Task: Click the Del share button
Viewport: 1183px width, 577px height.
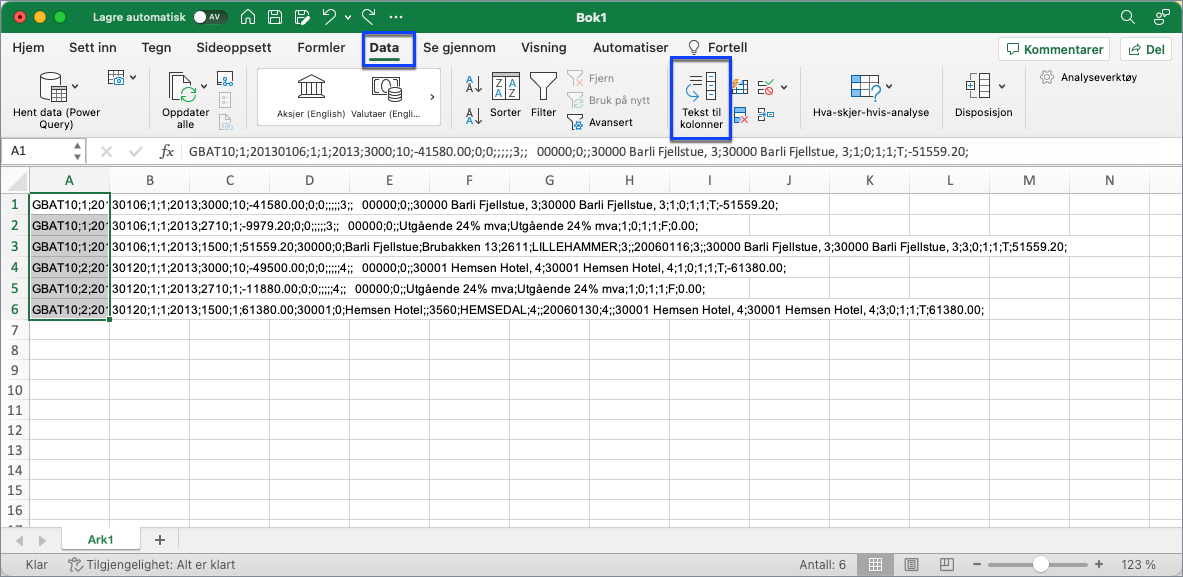Action: (x=1145, y=50)
